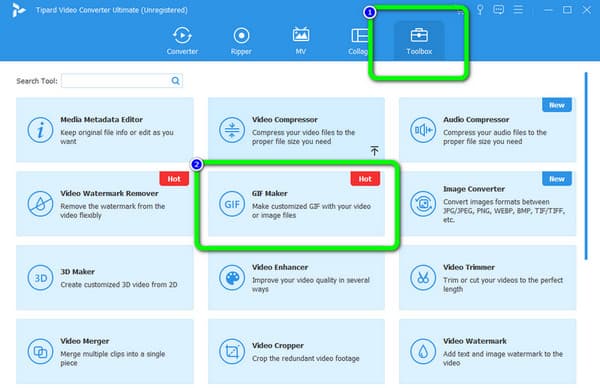Viewport: 600px width, 388px height.
Task: Click the Video Merger icon
Action: coord(40,351)
